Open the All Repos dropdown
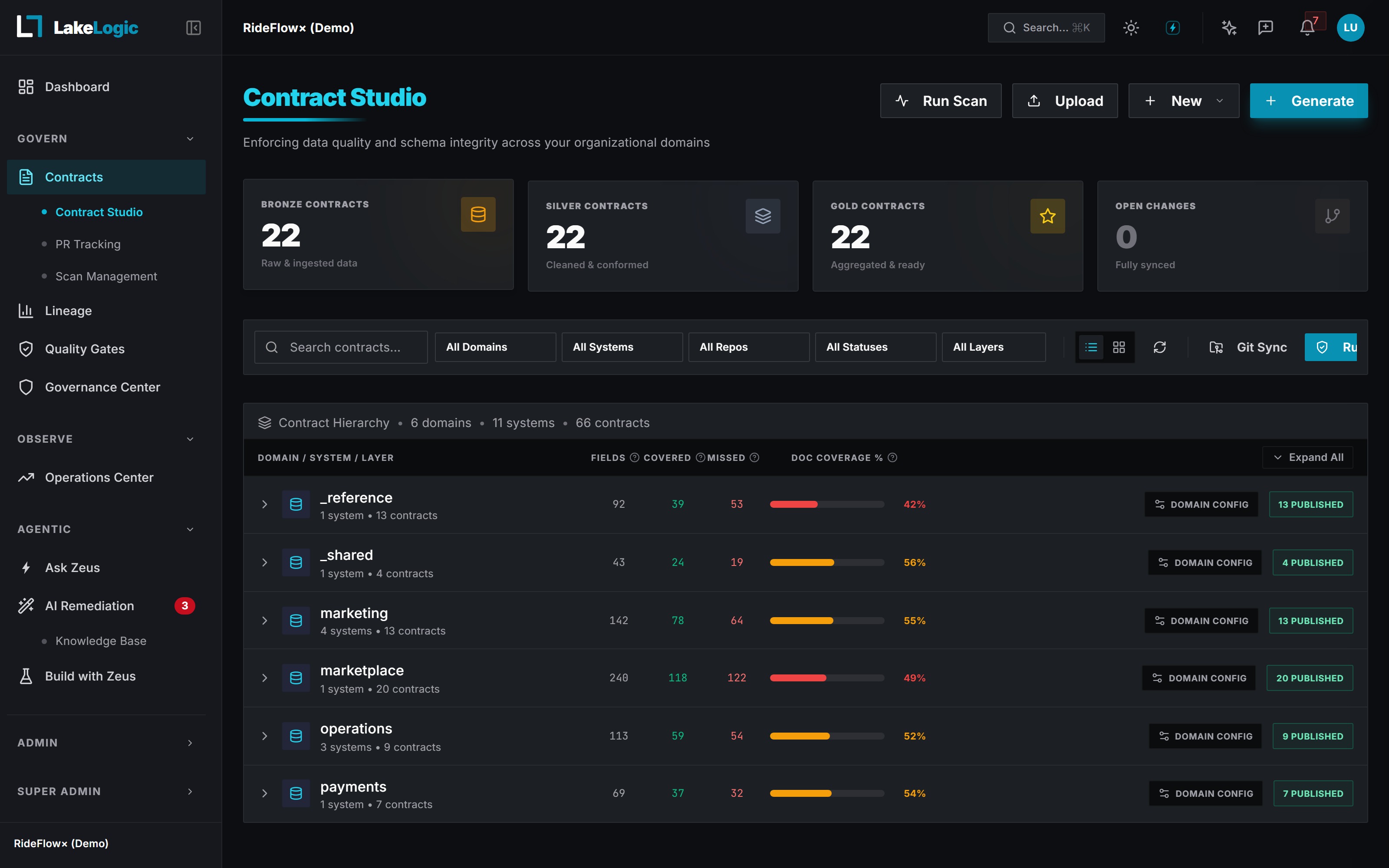 749,347
